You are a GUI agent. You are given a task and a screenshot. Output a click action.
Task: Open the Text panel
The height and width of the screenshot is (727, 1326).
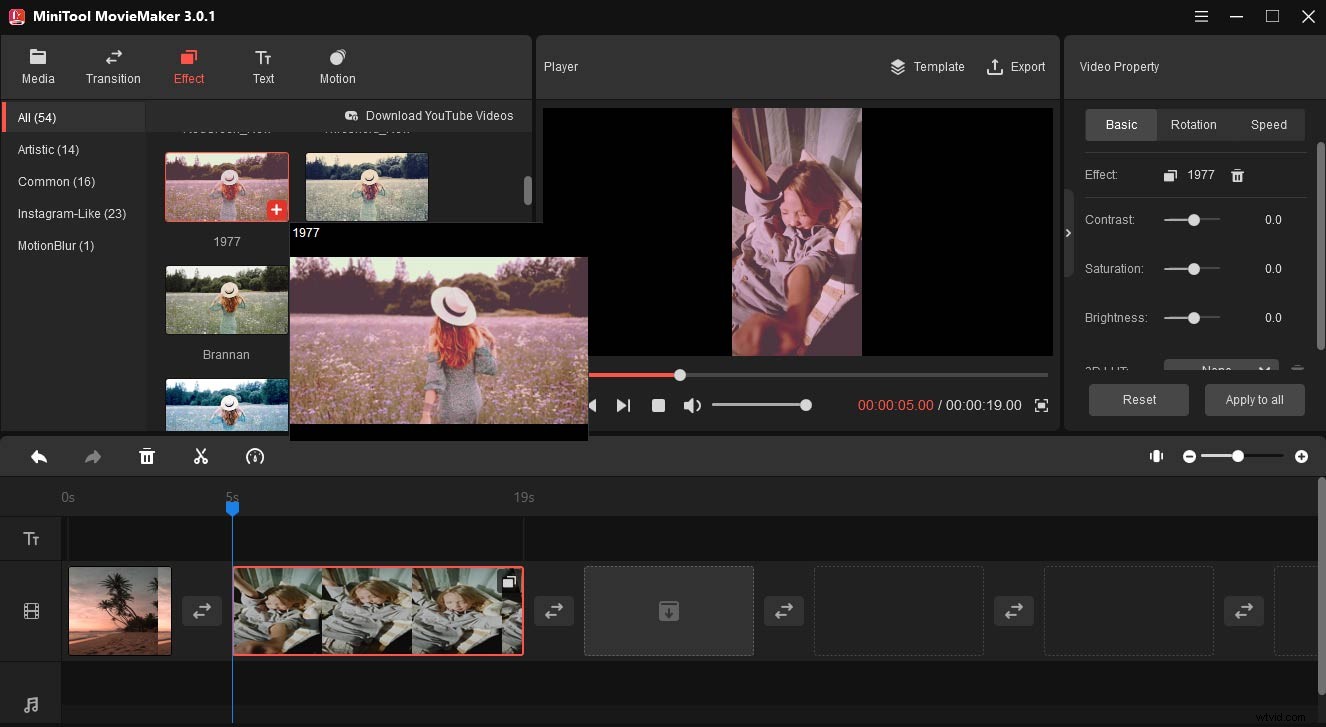click(263, 66)
